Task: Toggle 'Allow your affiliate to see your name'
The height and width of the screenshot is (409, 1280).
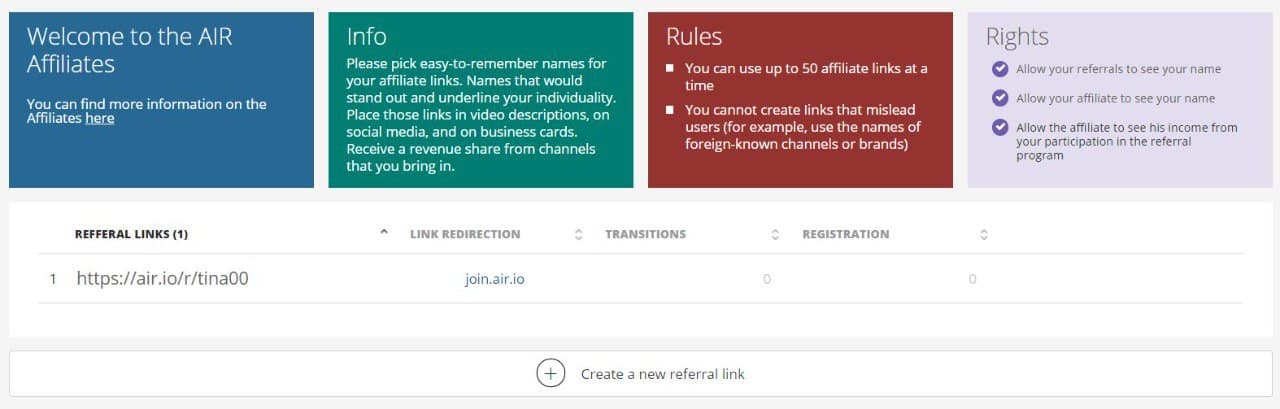Action: pos(1000,98)
